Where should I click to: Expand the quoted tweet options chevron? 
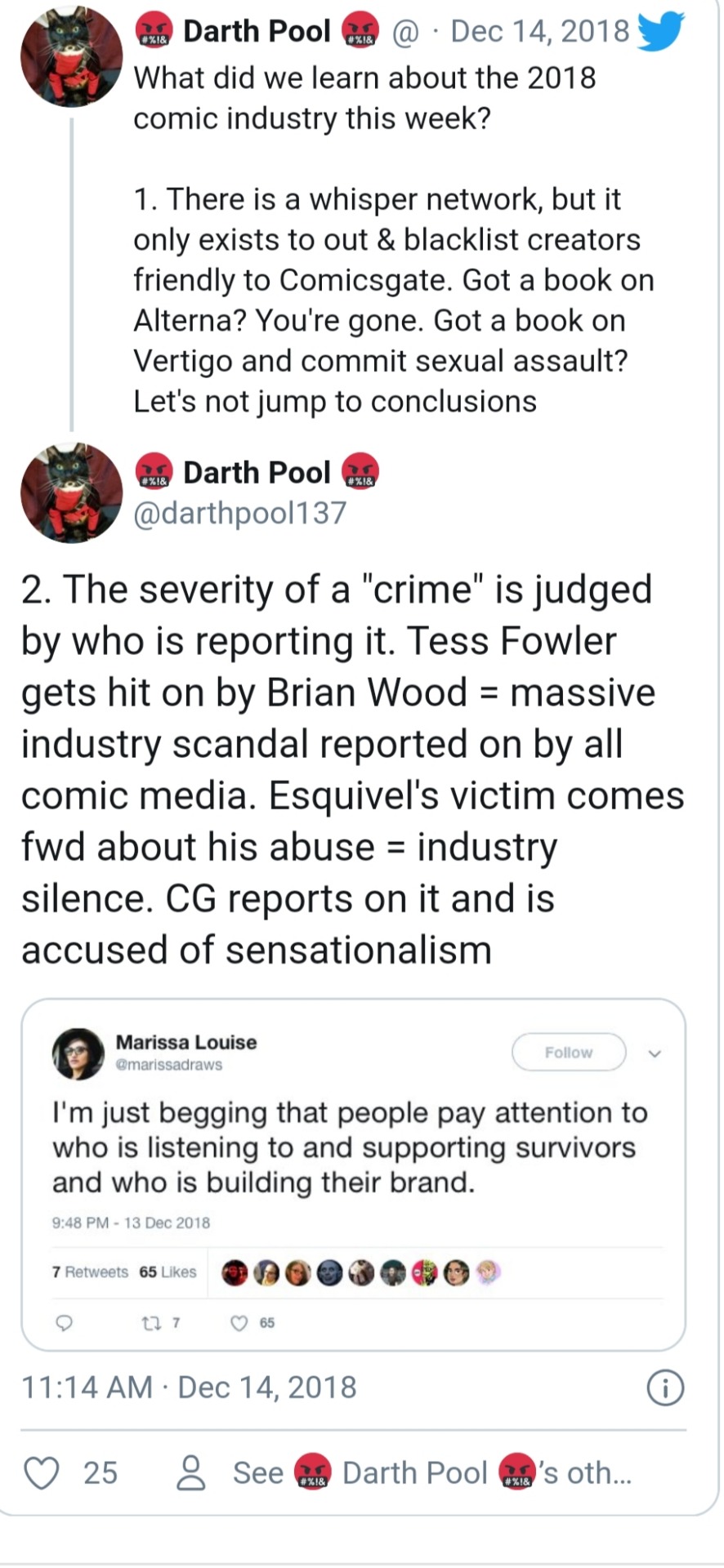coord(655,1053)
